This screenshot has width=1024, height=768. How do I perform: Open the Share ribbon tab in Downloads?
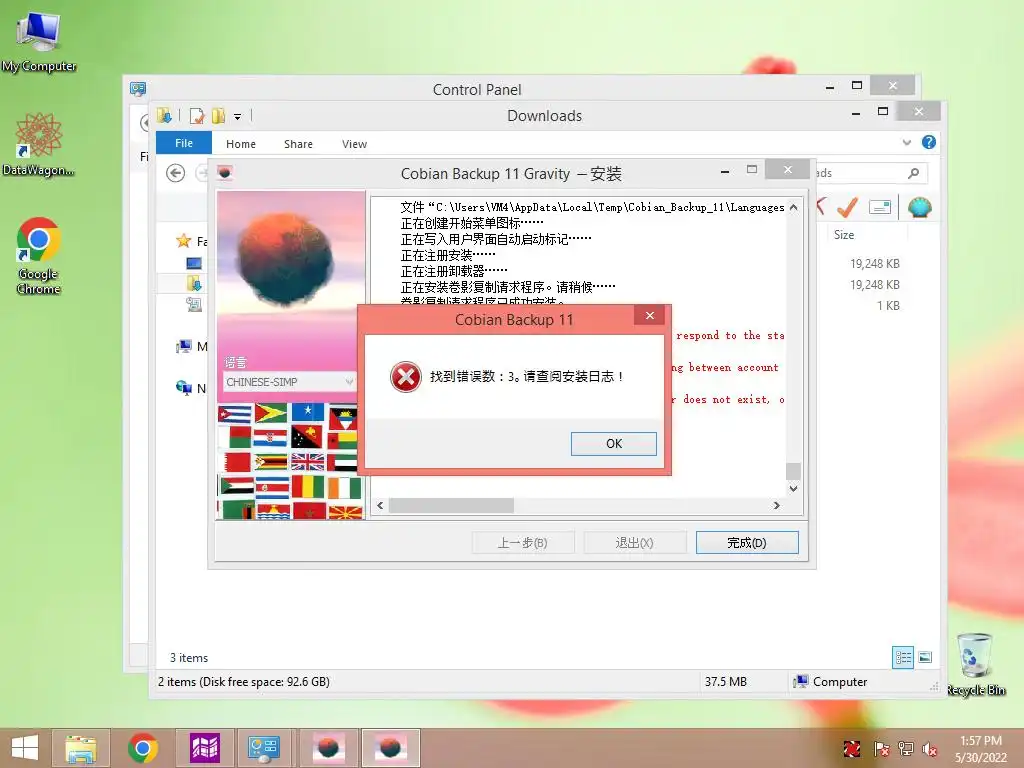[x=298, y=144]
